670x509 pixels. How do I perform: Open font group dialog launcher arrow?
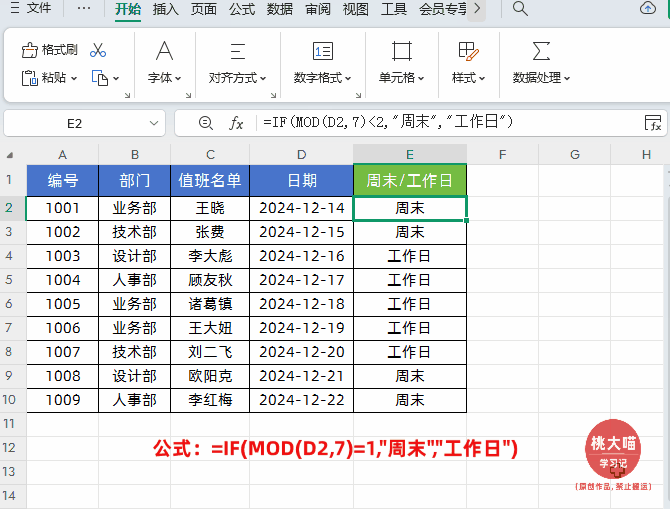click(188, 96)
